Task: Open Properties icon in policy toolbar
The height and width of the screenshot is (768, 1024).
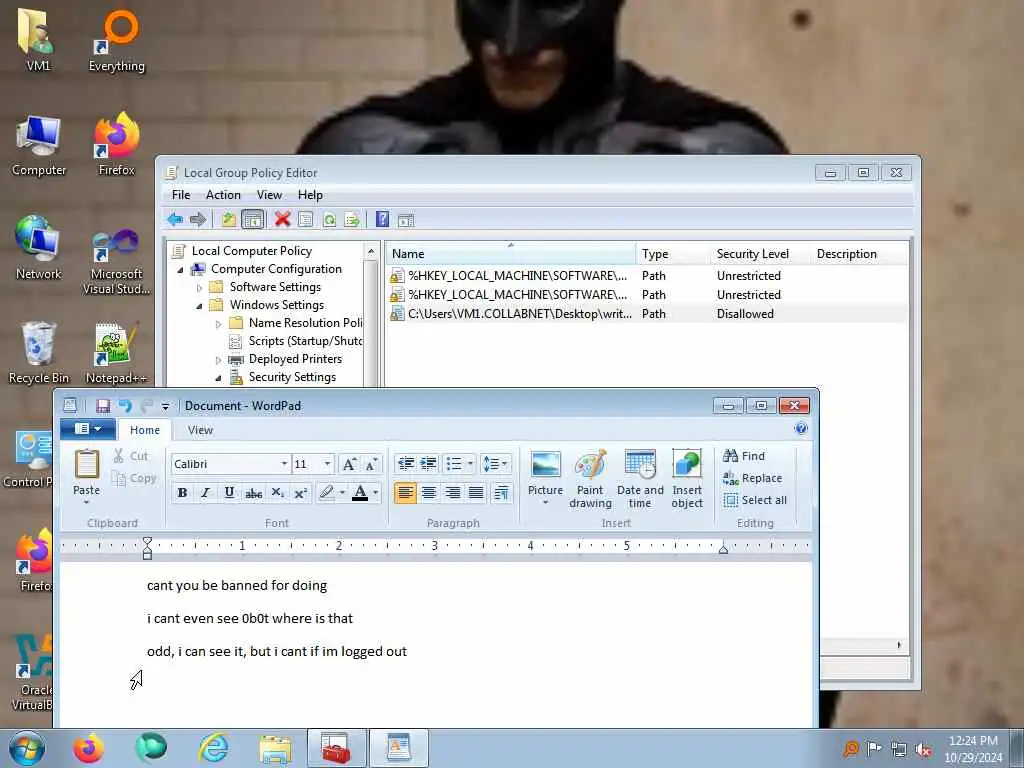Action: point(306,219)
